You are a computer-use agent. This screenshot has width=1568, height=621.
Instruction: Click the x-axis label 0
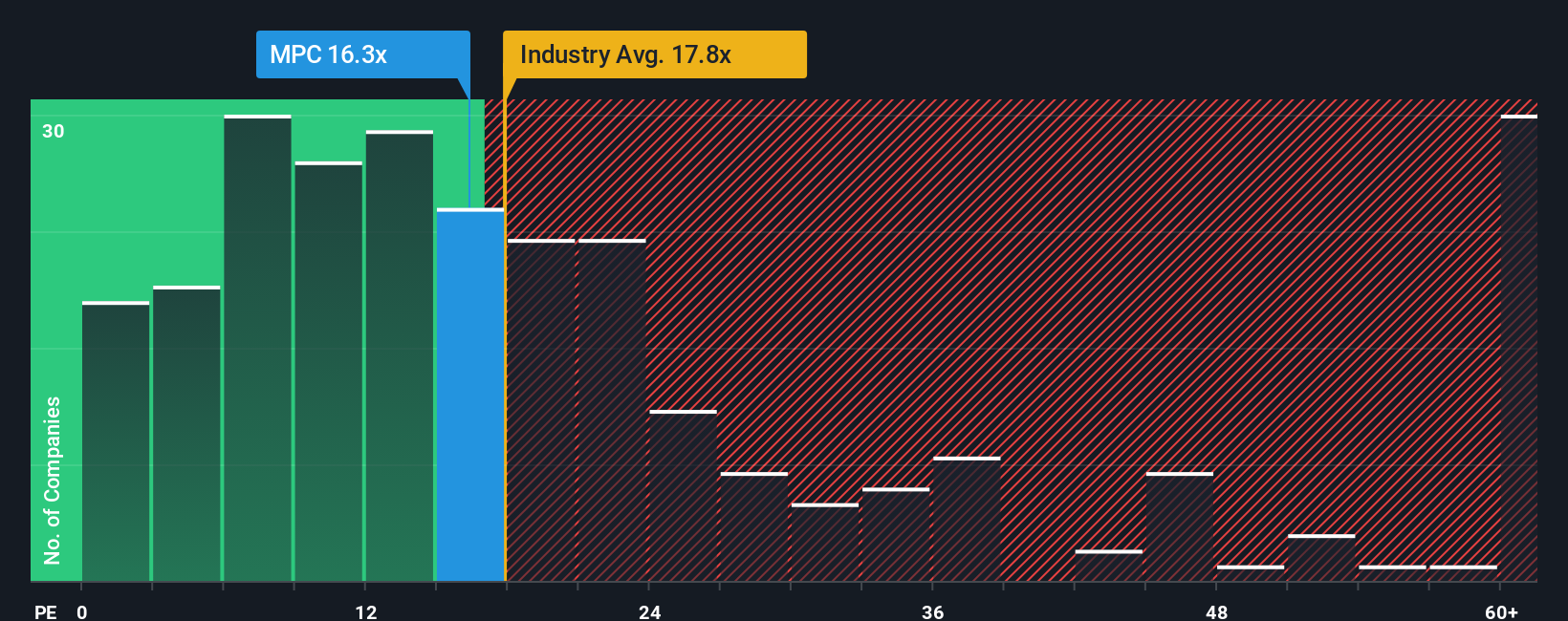82,611
